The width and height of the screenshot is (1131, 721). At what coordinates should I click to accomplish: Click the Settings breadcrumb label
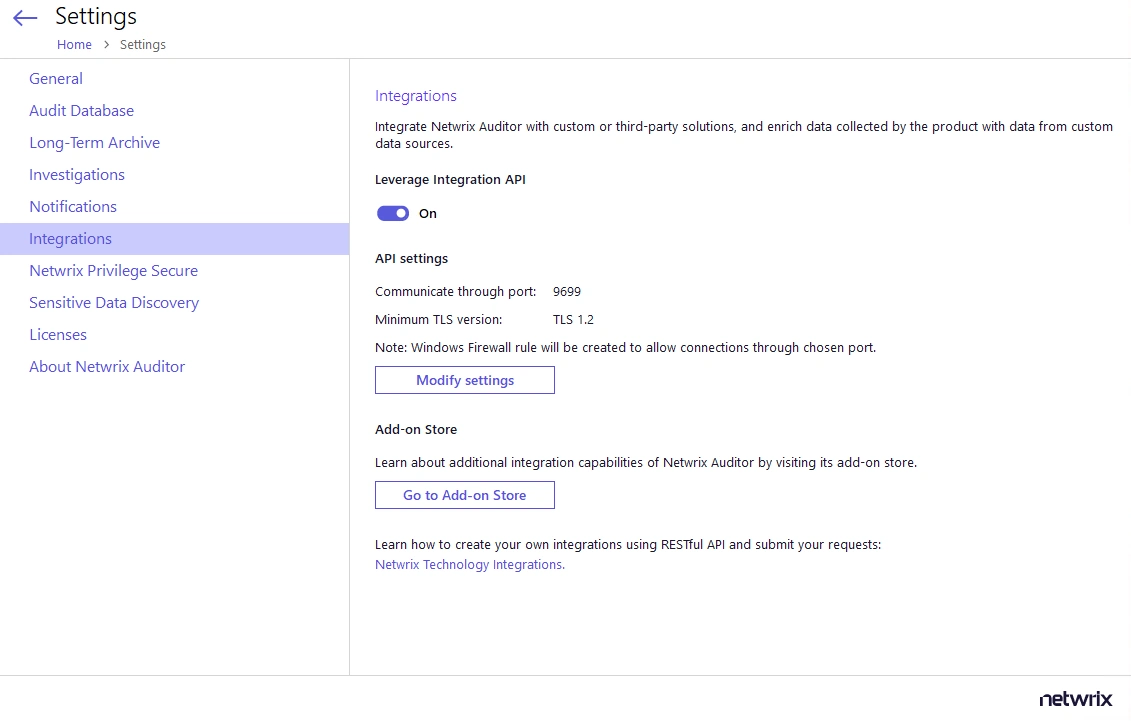click(x=143, y=45)
